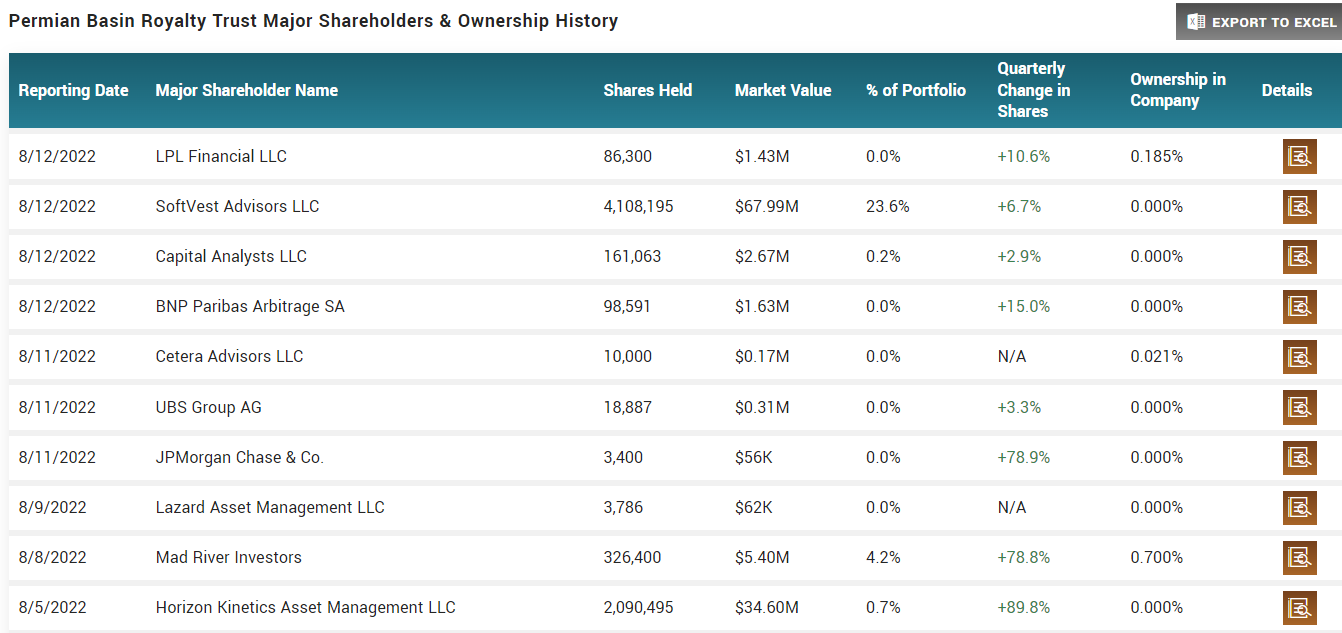Click the +78.9% quarterly change value
The height and width of the screenshot is (633, 1342).
[x=1024, y=457]
